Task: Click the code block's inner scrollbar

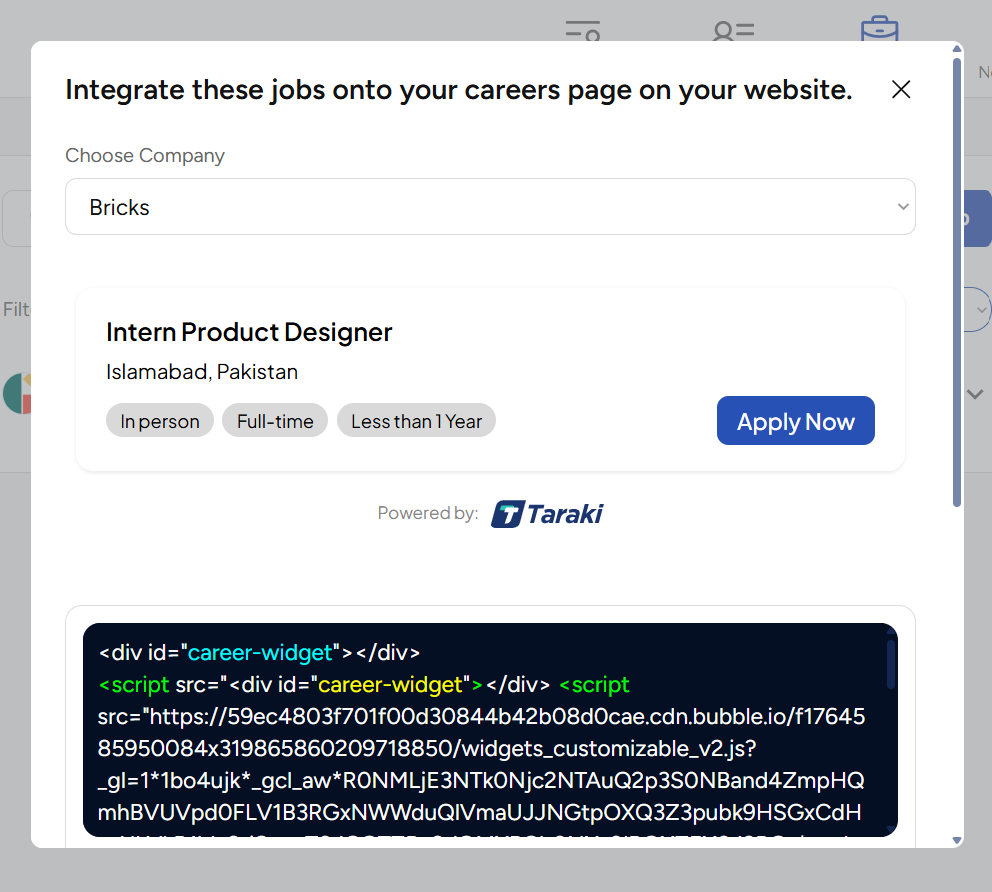Action: [891, 664]
